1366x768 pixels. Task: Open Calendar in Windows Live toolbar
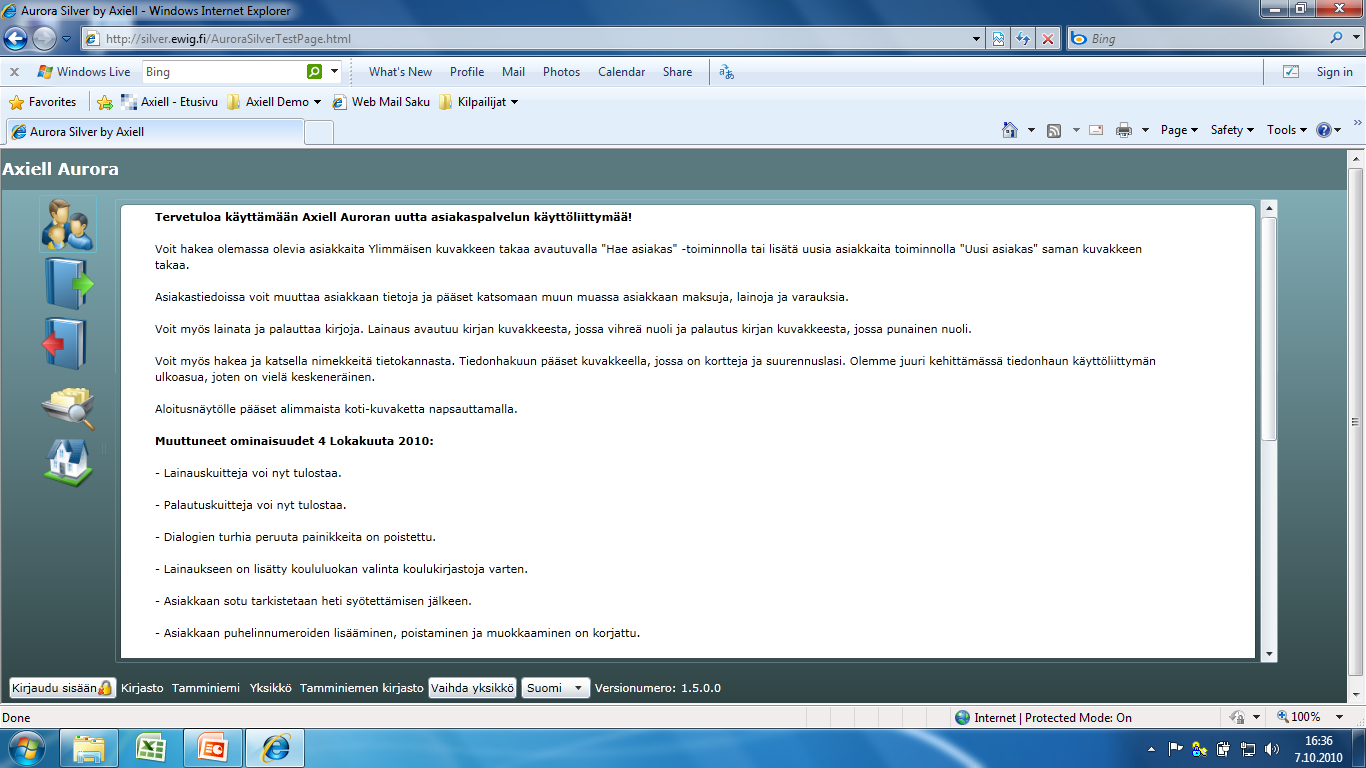tap(621, 72)
